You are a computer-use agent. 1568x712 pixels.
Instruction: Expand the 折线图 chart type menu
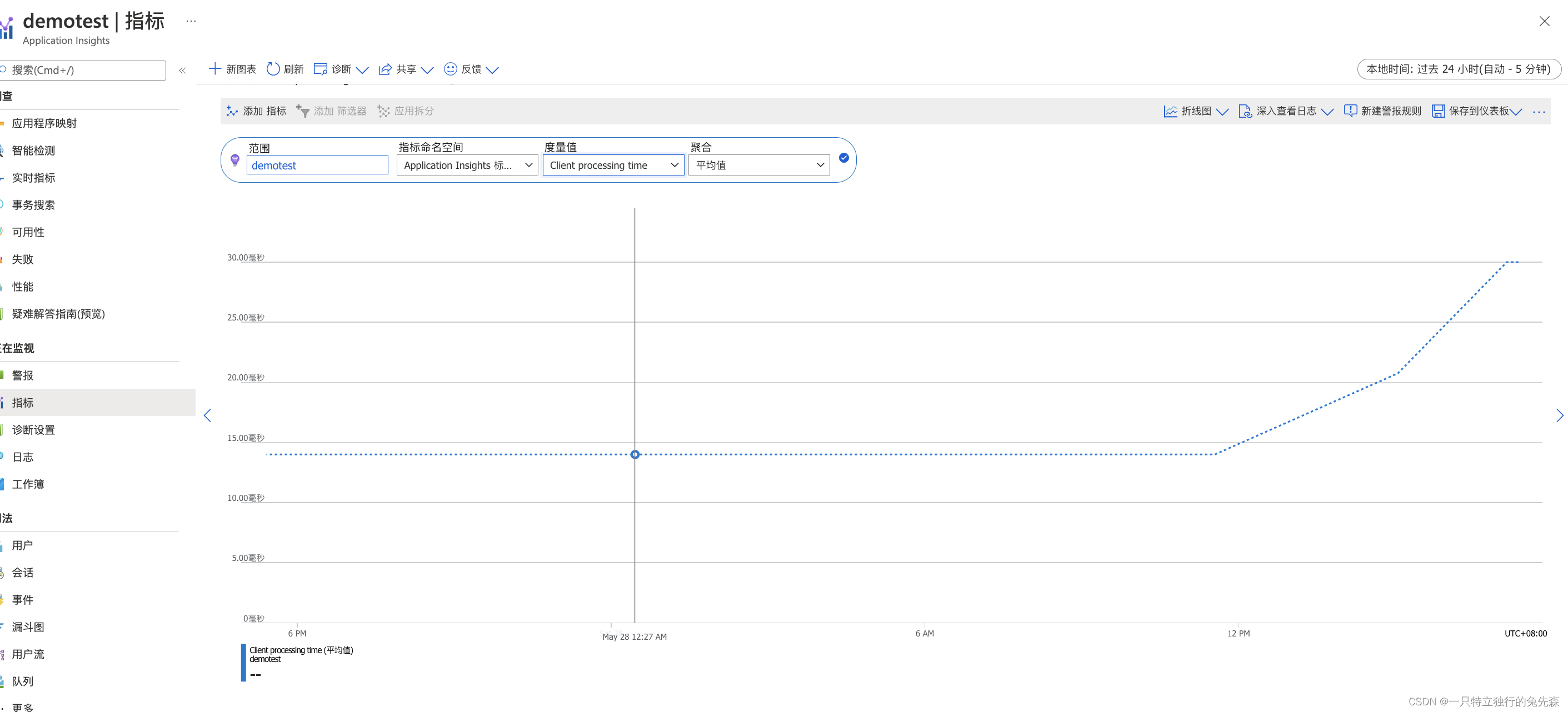tap(1196, 111)
